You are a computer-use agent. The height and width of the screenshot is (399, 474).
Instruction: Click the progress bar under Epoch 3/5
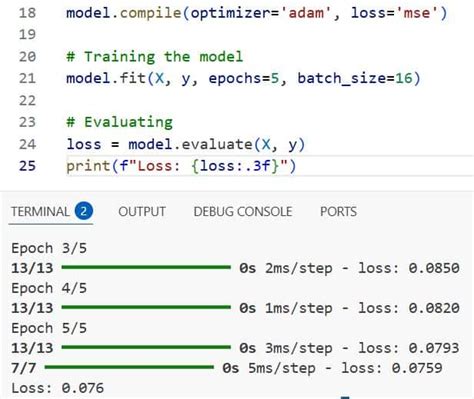coord(146,267)
